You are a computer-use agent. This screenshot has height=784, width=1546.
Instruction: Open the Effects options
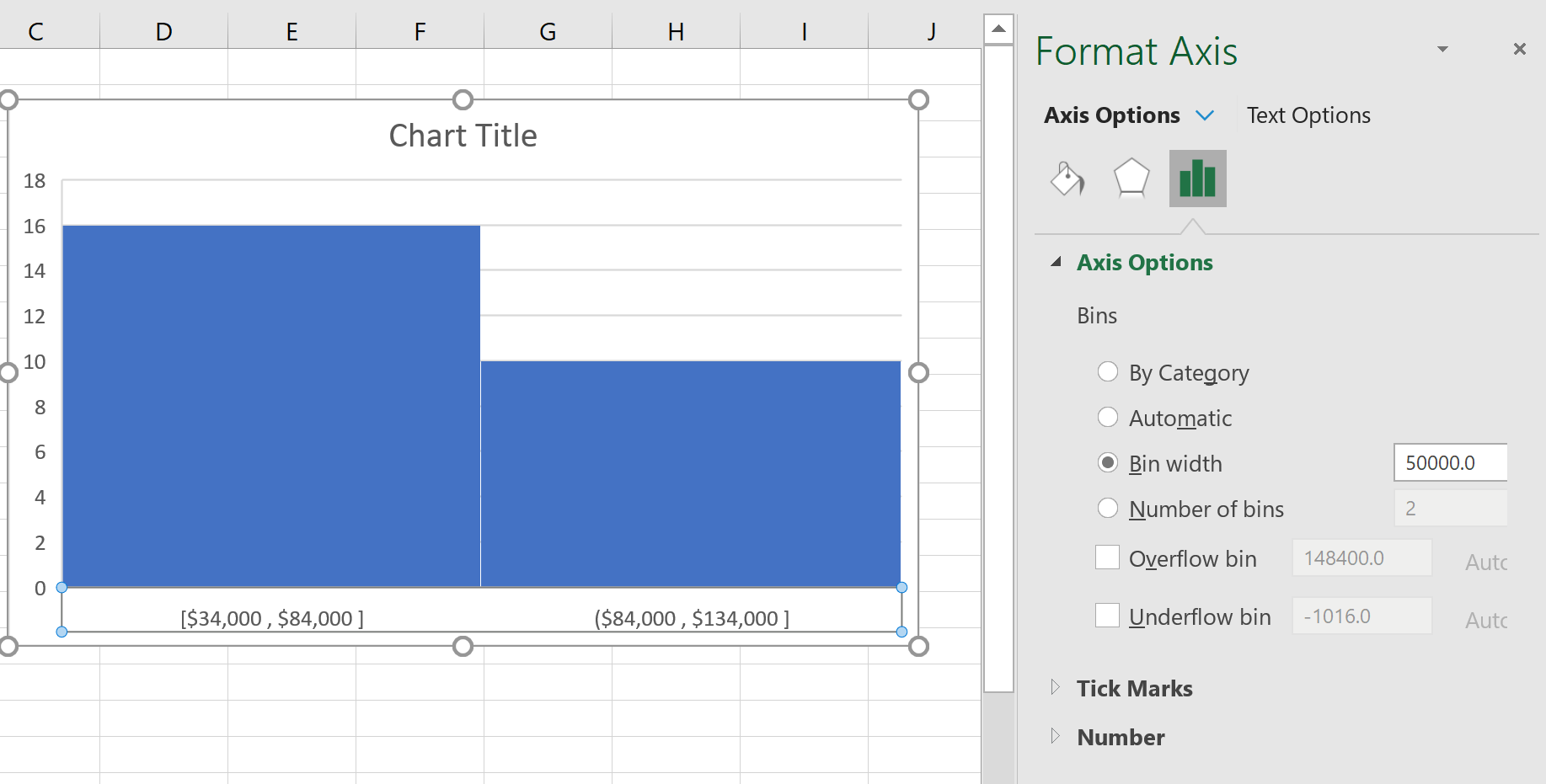click(1131, 179)
